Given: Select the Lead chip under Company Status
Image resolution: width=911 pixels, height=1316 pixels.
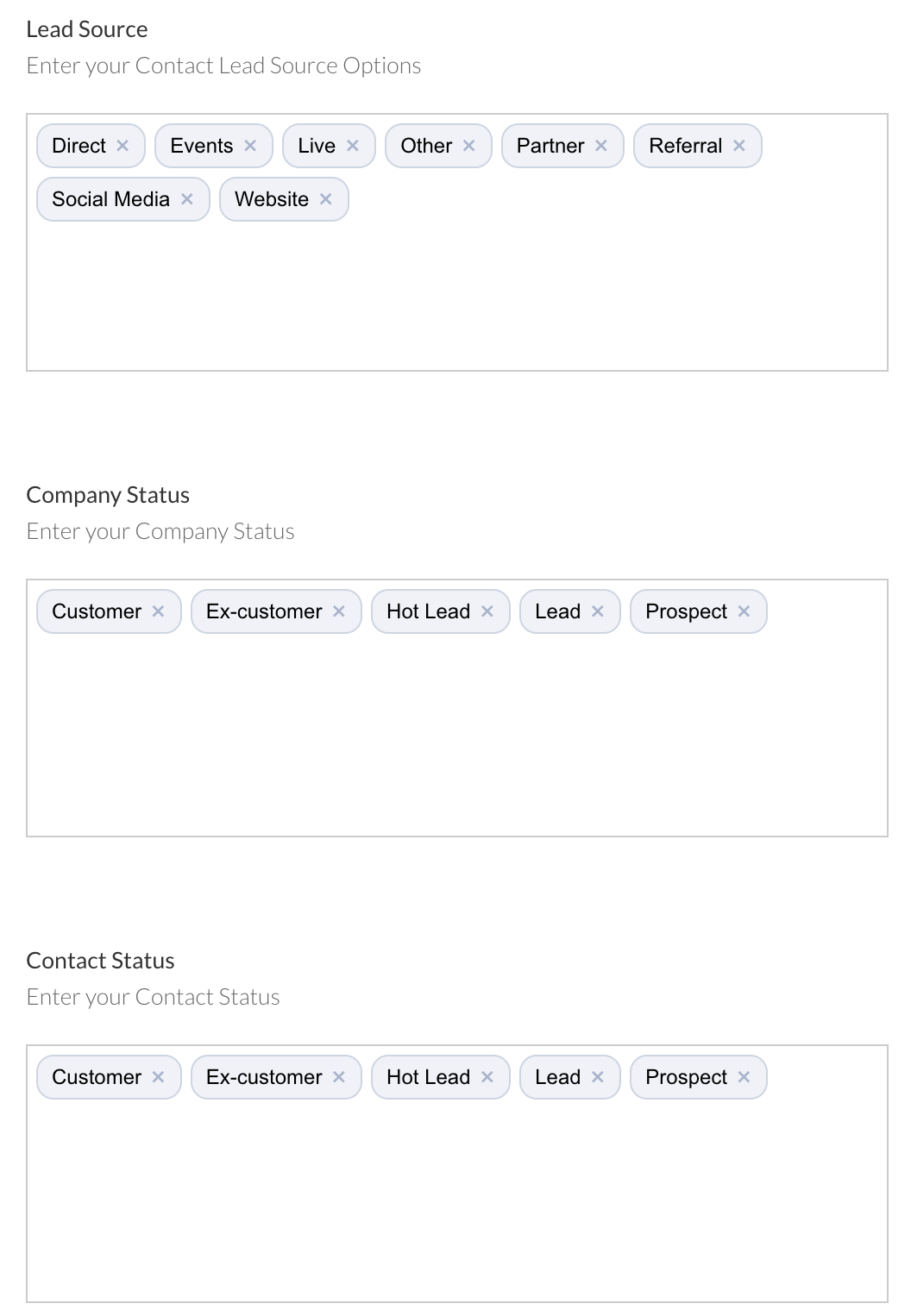Looking at the screenshot, I should click(x=556, y=611).
